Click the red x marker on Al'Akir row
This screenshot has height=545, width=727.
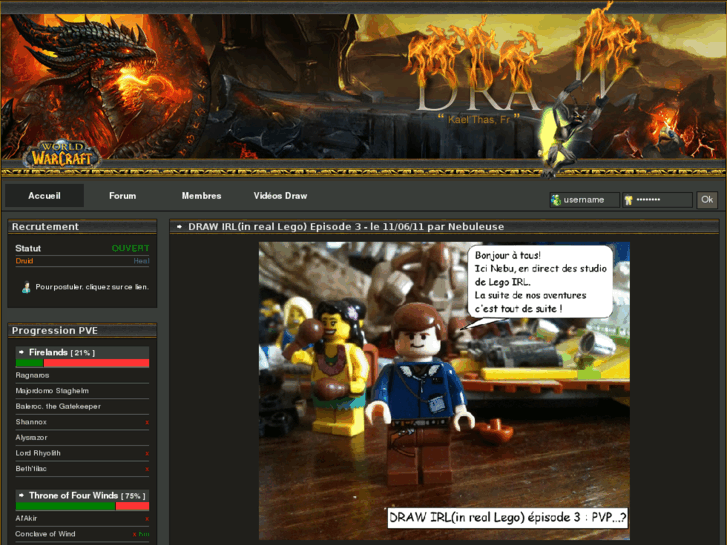147,519
